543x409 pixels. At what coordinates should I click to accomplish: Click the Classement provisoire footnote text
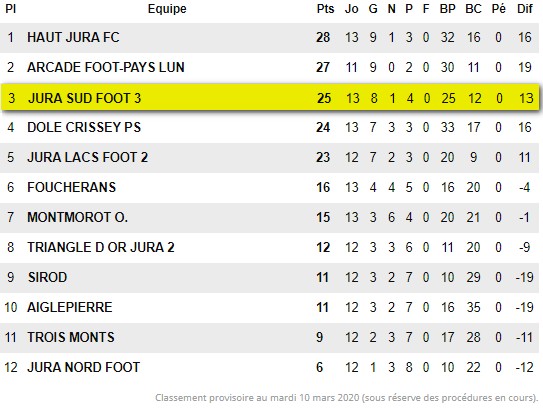347,398
